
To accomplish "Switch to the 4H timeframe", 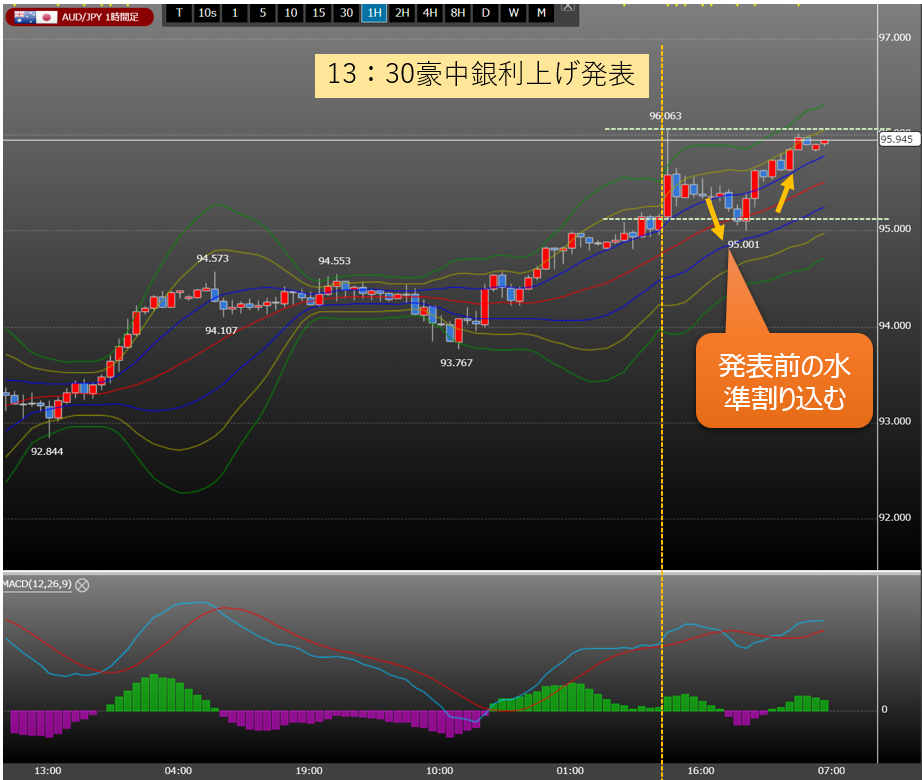I will pyautogui.click(x=430, y=13).
